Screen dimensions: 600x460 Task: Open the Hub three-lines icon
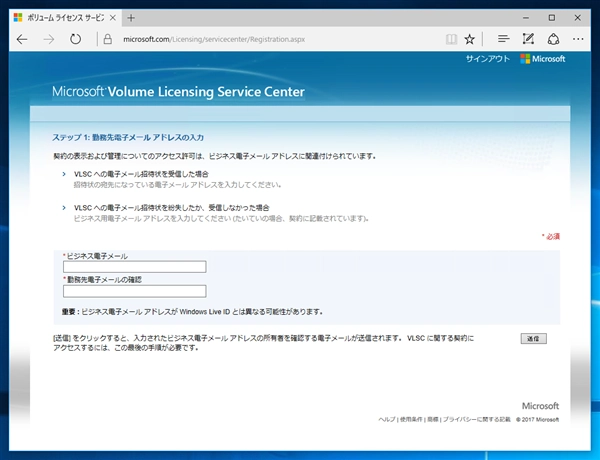click(503, 39)
